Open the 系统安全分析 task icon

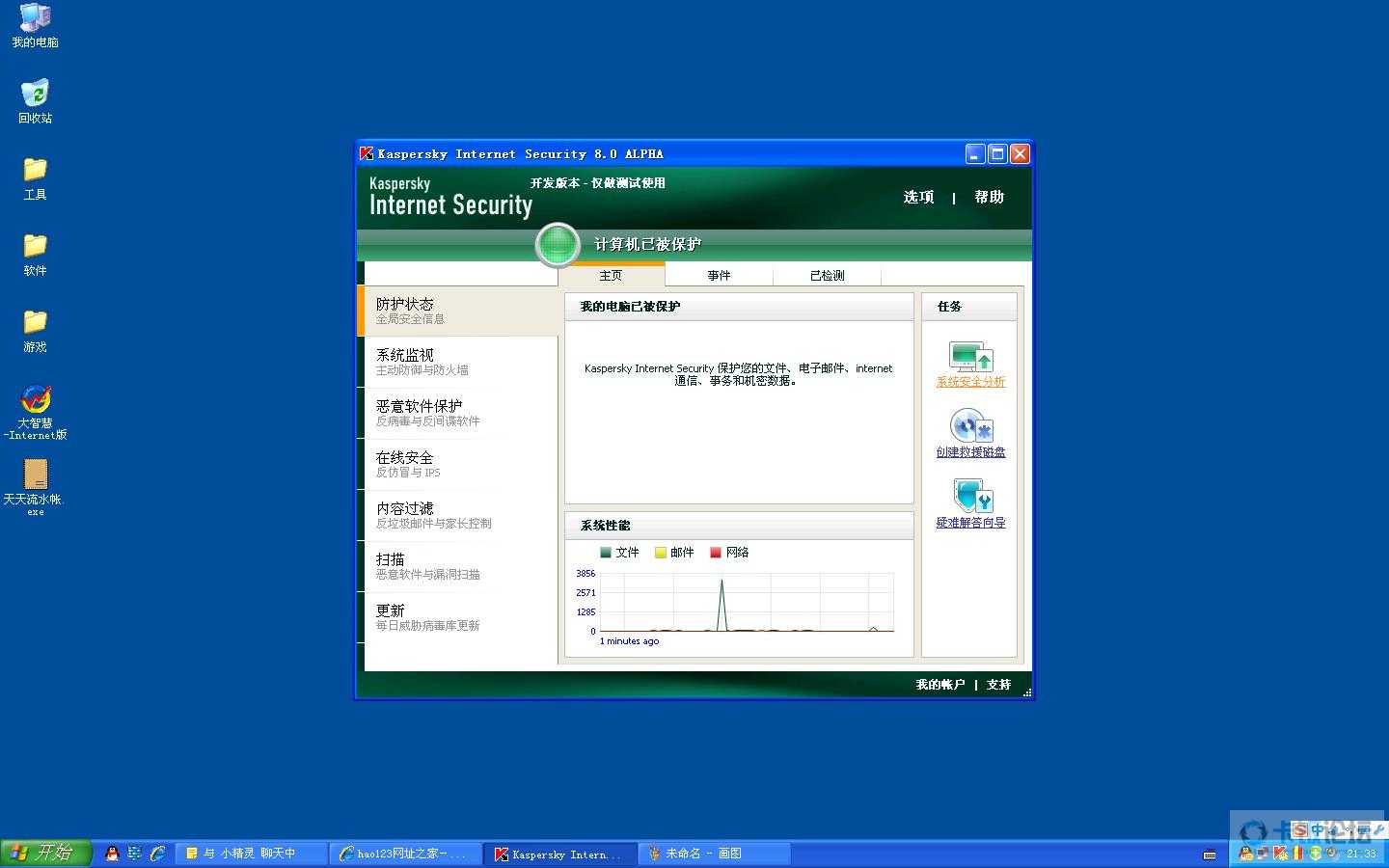coord(970,358)
